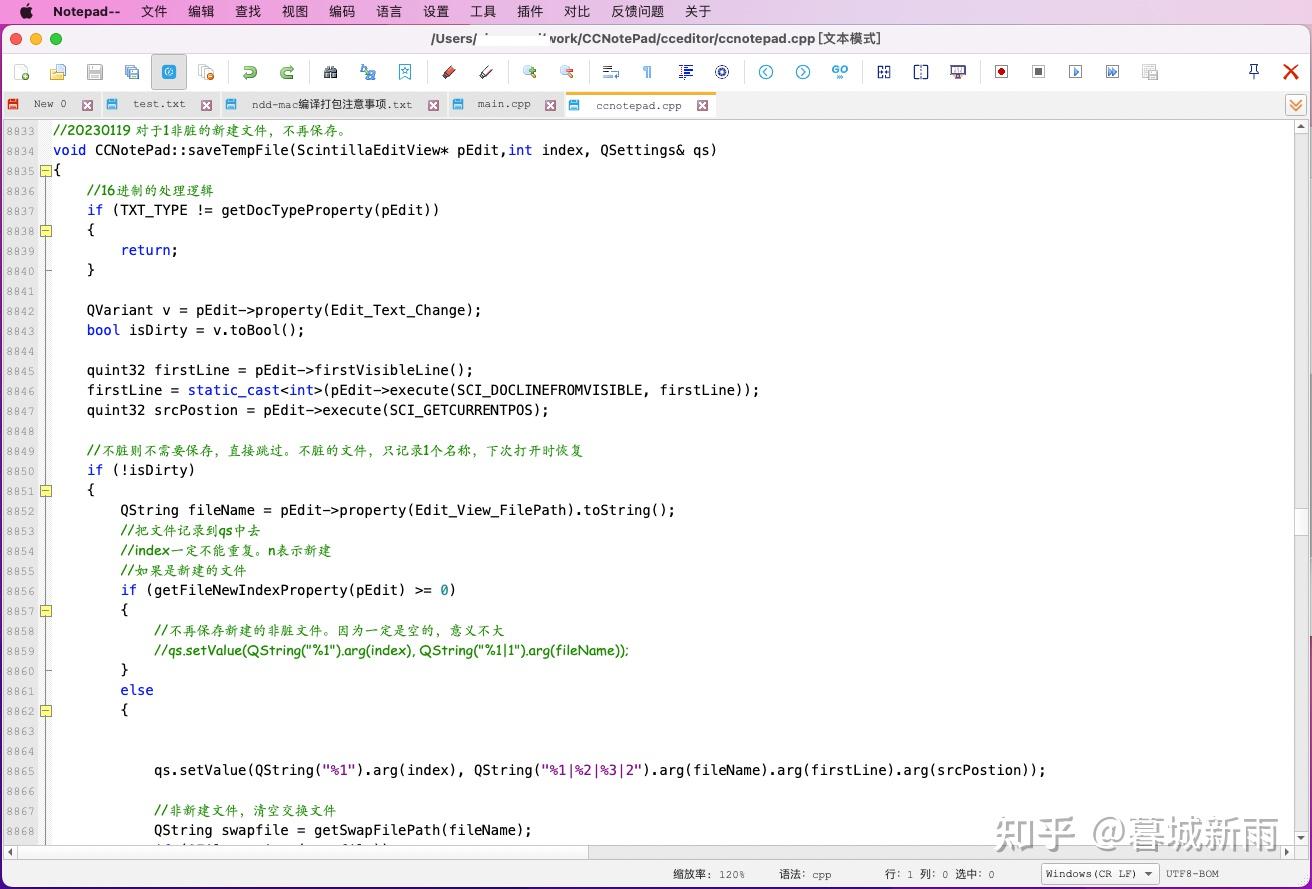Click the horizontal scrollbar below the editor

coord(300,851)
